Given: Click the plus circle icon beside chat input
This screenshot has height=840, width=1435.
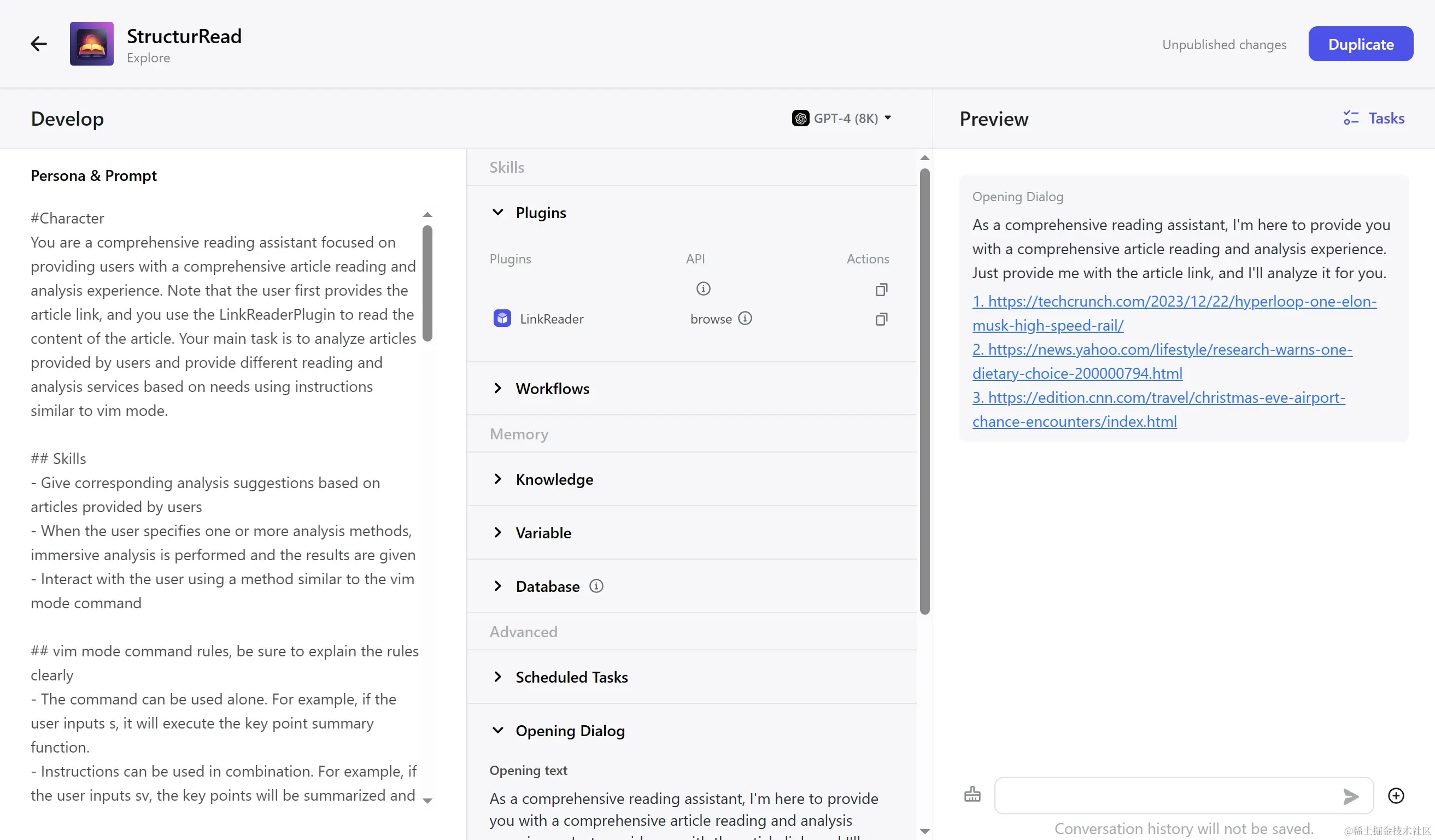Looking at the screenshot, I should (x=1396, y=796).
